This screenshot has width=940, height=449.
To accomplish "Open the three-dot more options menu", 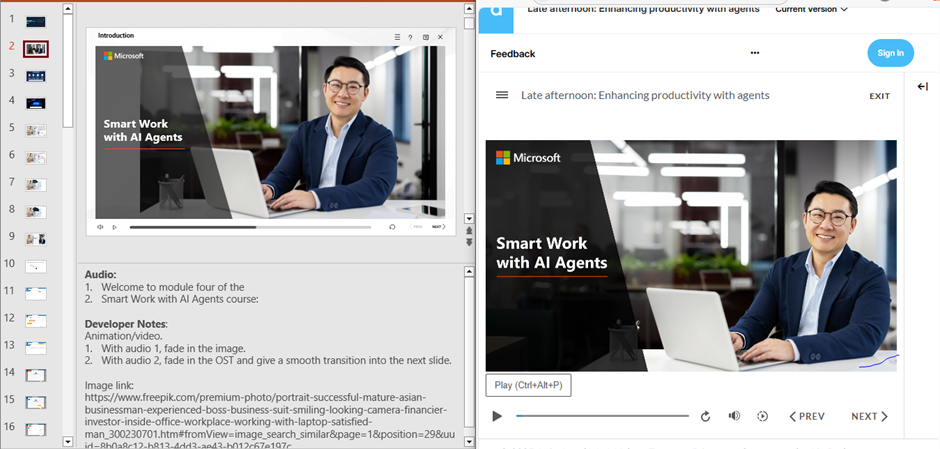I will pos(755,53).
